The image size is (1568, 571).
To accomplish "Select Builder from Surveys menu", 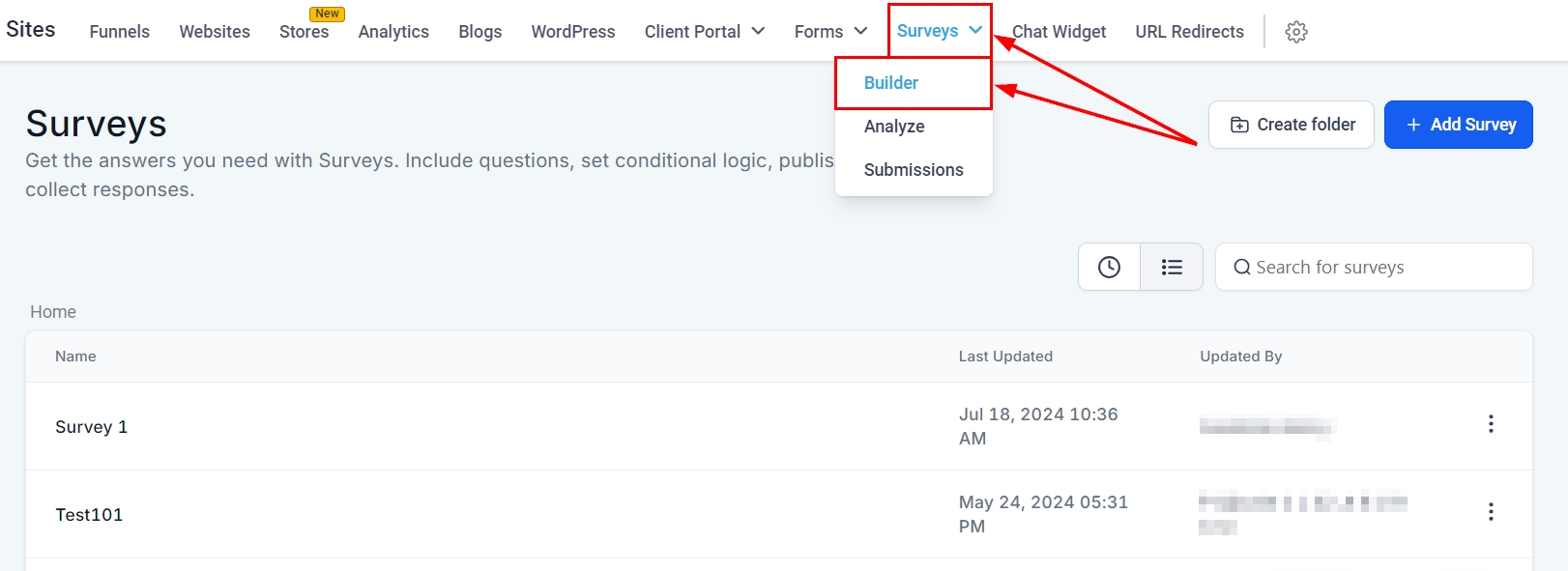I will [x=890, y=83].
